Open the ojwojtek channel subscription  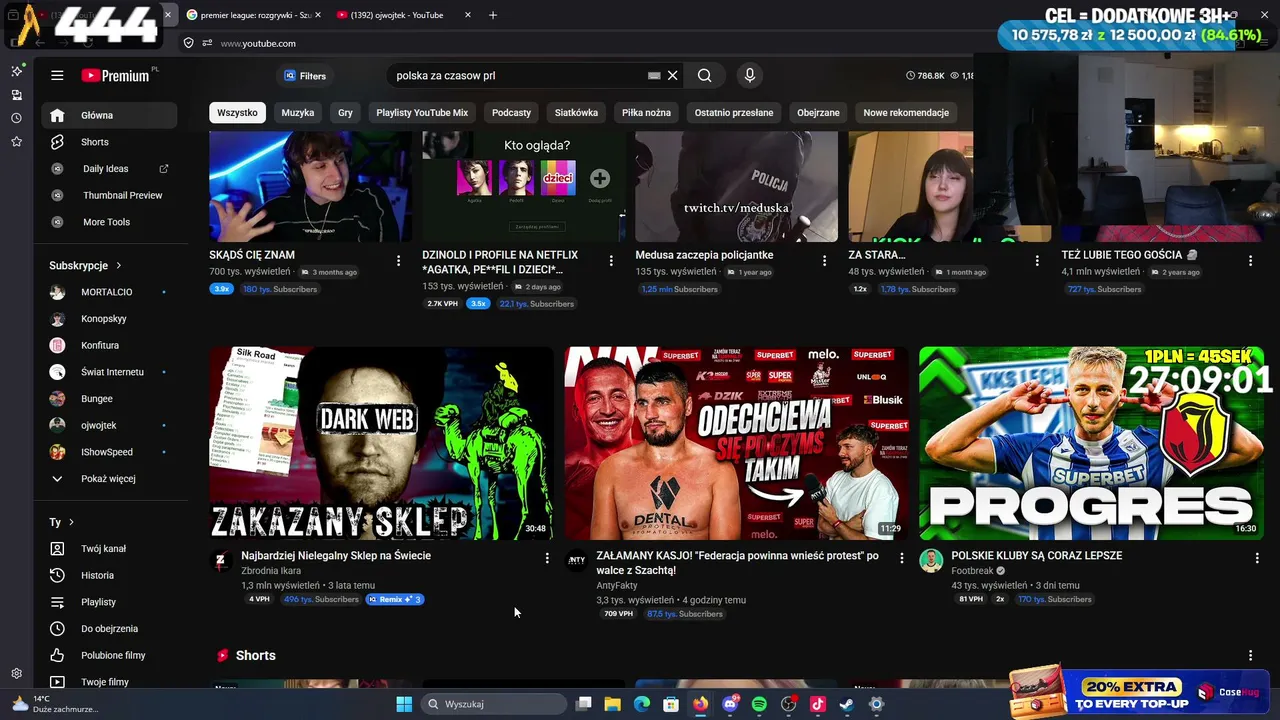[x=109, y=425]
